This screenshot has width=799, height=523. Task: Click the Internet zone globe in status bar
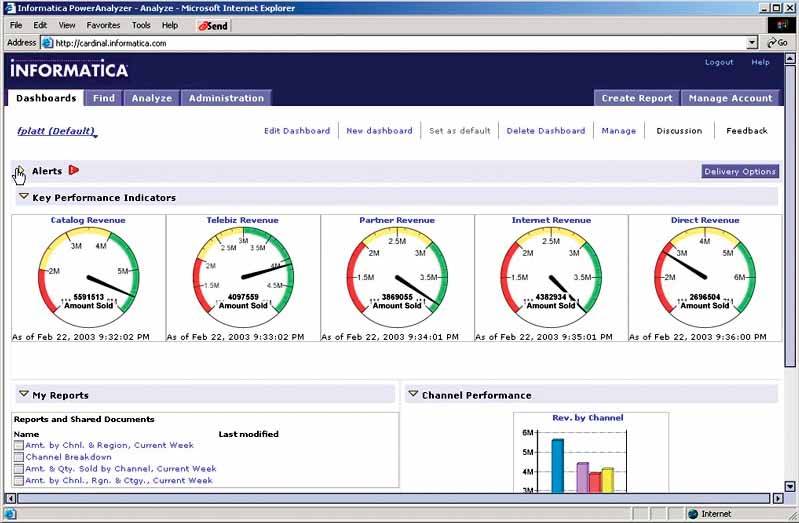point(692,514)
